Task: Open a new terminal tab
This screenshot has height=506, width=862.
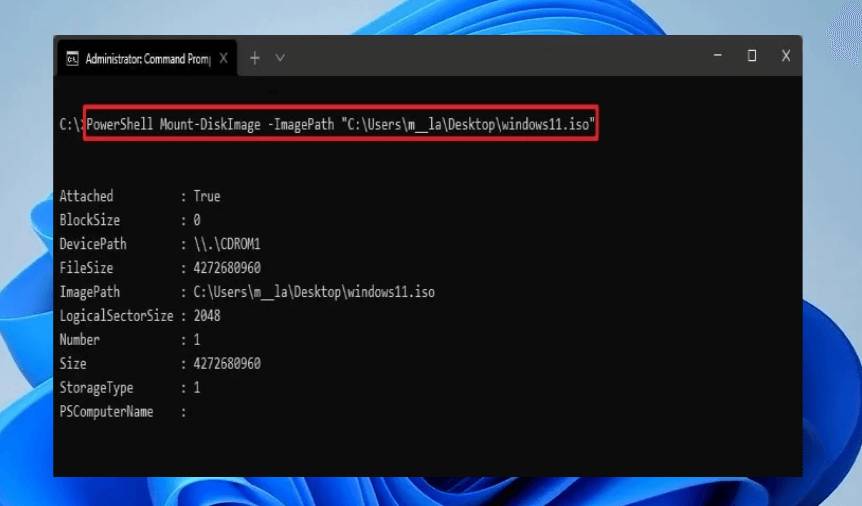Action: 255,58
